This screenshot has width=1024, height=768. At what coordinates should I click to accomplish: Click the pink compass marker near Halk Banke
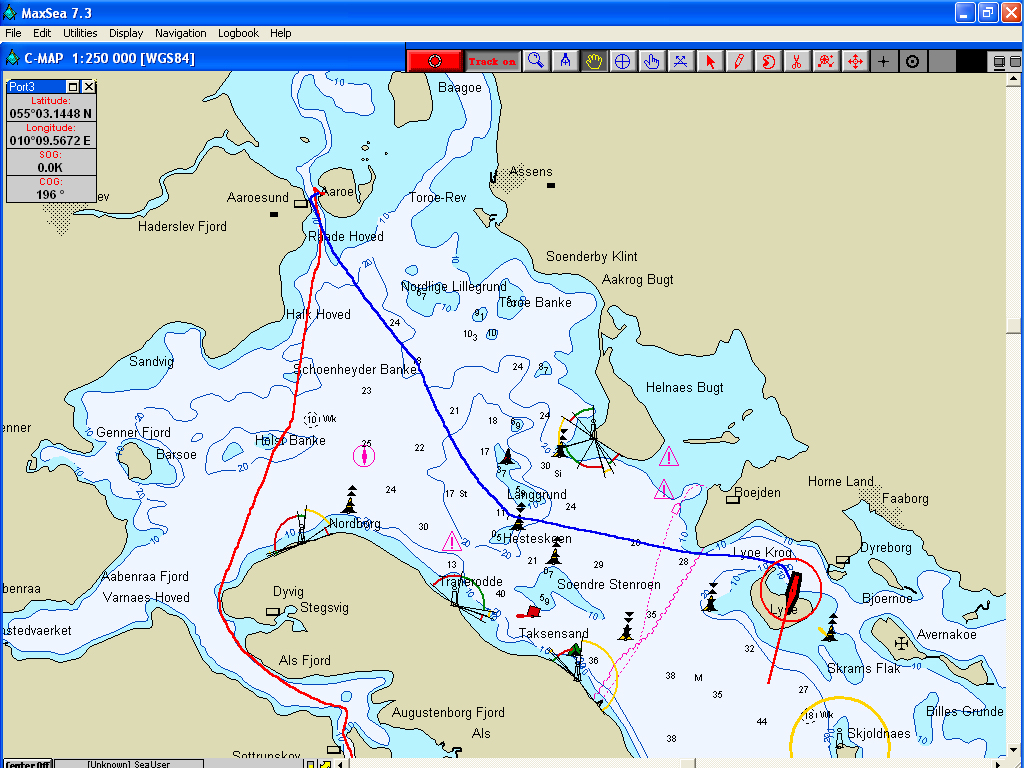(x=364, y=455)
